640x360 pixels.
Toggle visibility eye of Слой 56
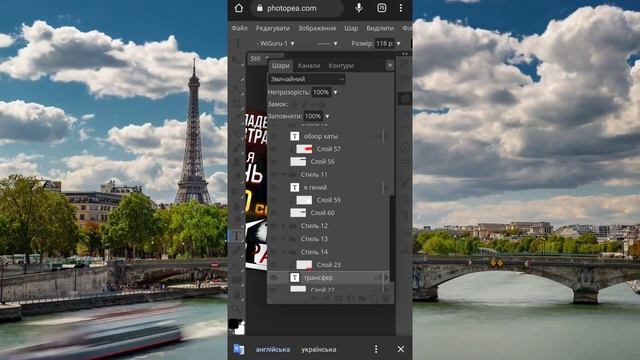274,162
